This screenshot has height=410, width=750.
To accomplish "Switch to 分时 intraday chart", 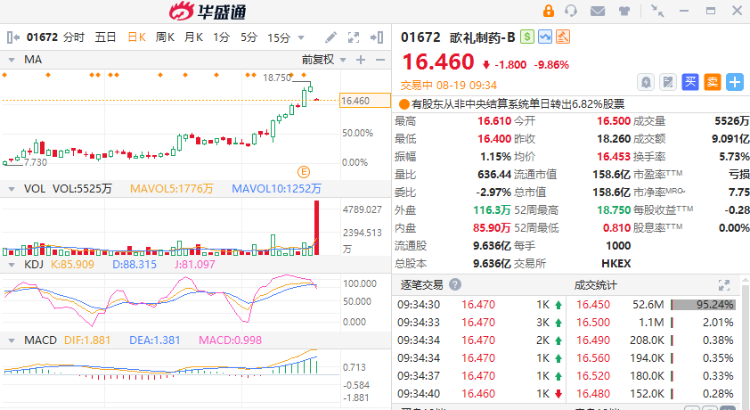I will (x=74, y=37).
